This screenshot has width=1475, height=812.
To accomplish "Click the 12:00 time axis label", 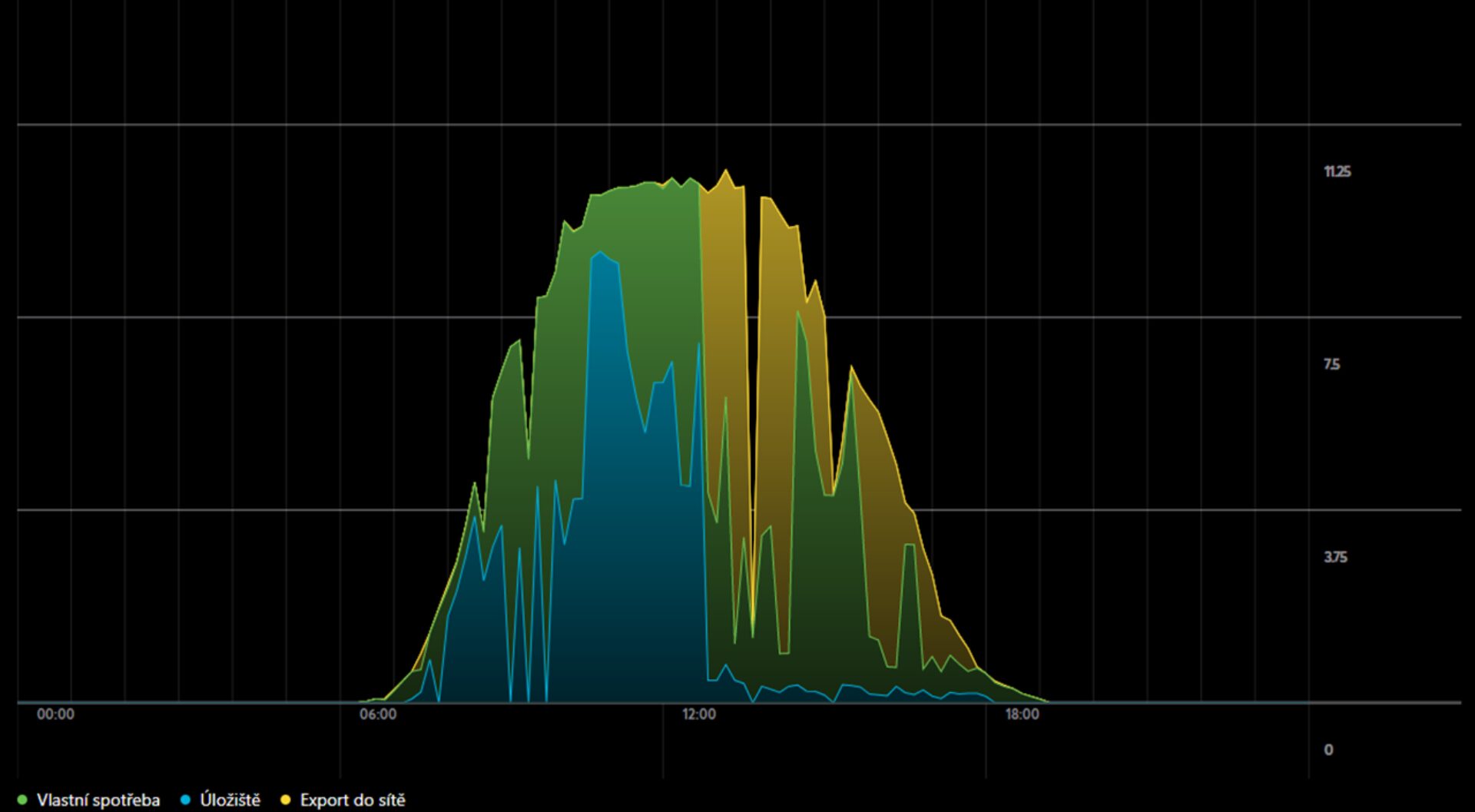I will [698, 714].
